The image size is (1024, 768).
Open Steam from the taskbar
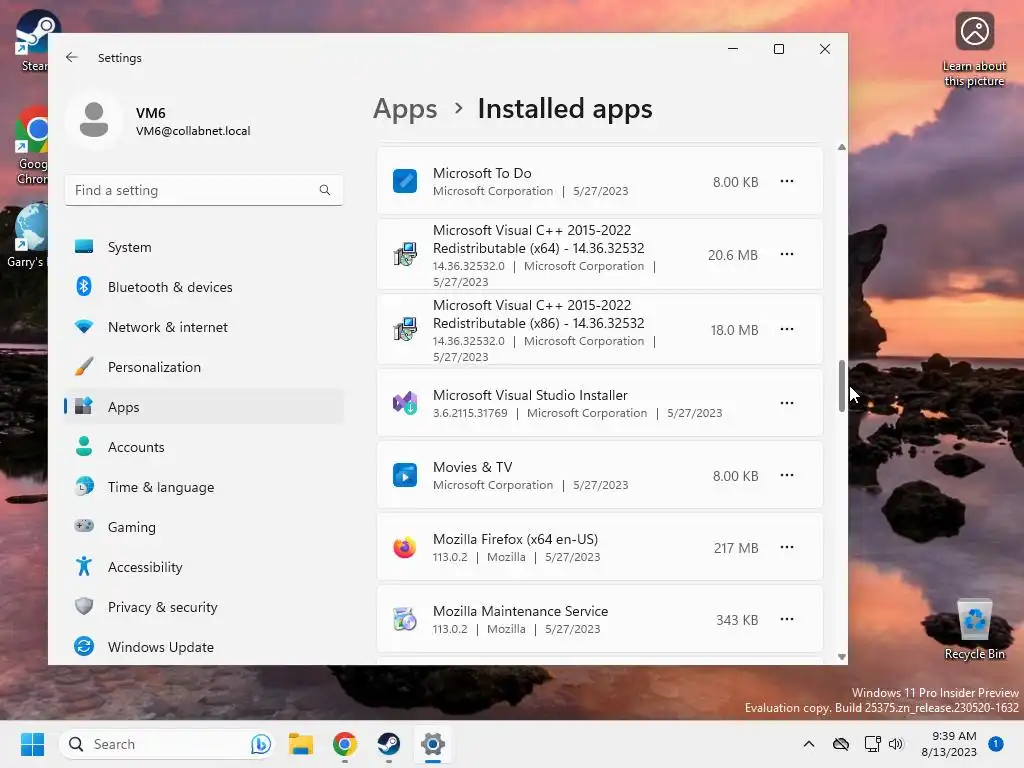389,744
